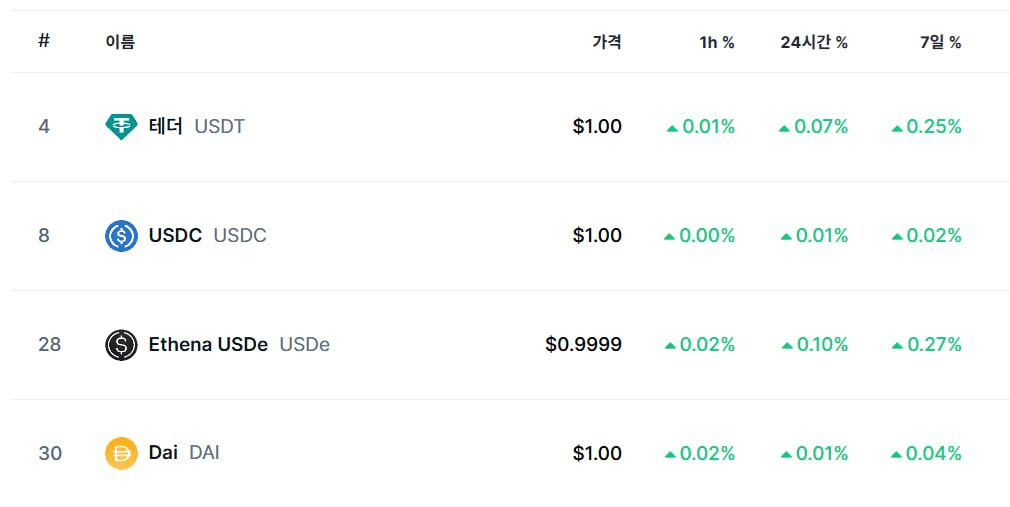Click the USDe ticker symbol text

(305, 345)
